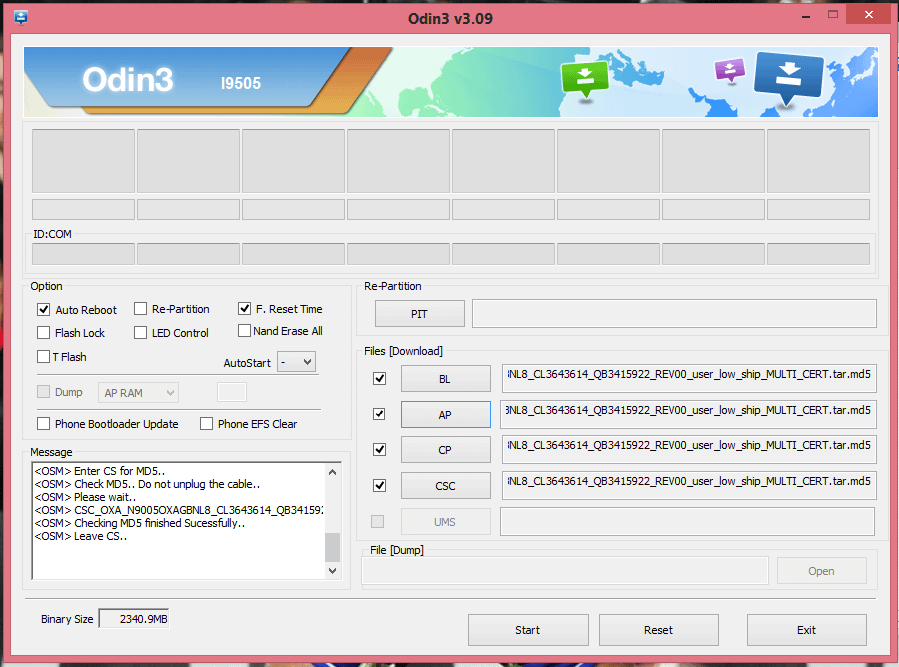Open the AutoStart dropdown

tap(296, 362)
